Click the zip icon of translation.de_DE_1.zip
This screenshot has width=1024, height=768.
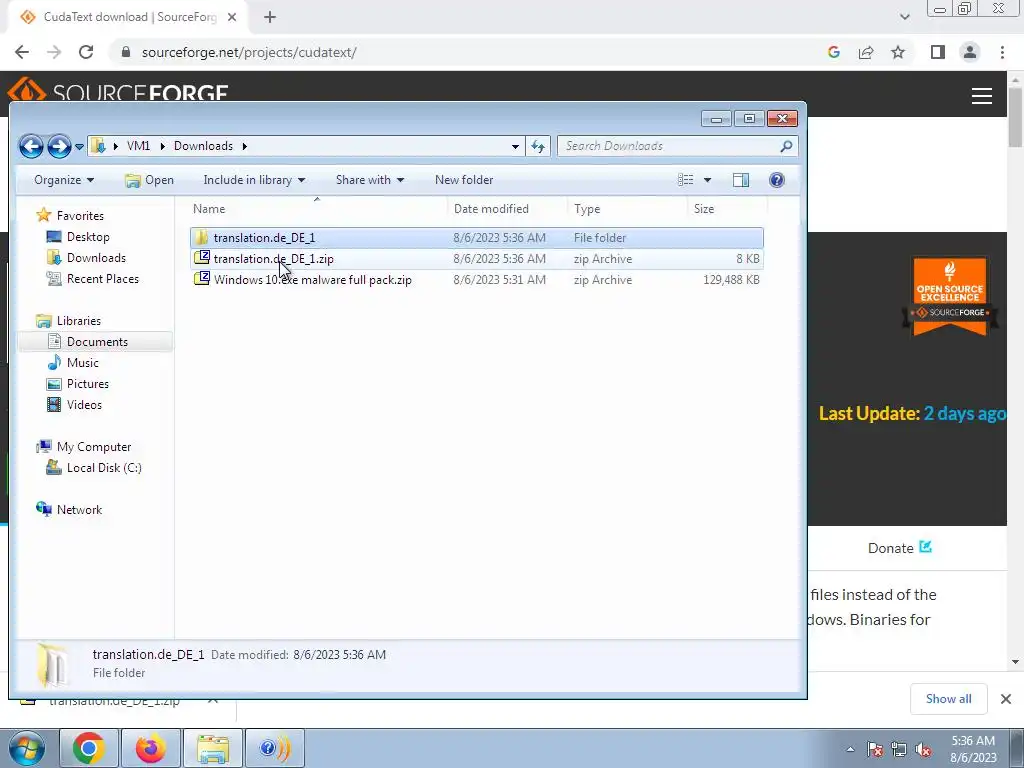coord(202,258)
